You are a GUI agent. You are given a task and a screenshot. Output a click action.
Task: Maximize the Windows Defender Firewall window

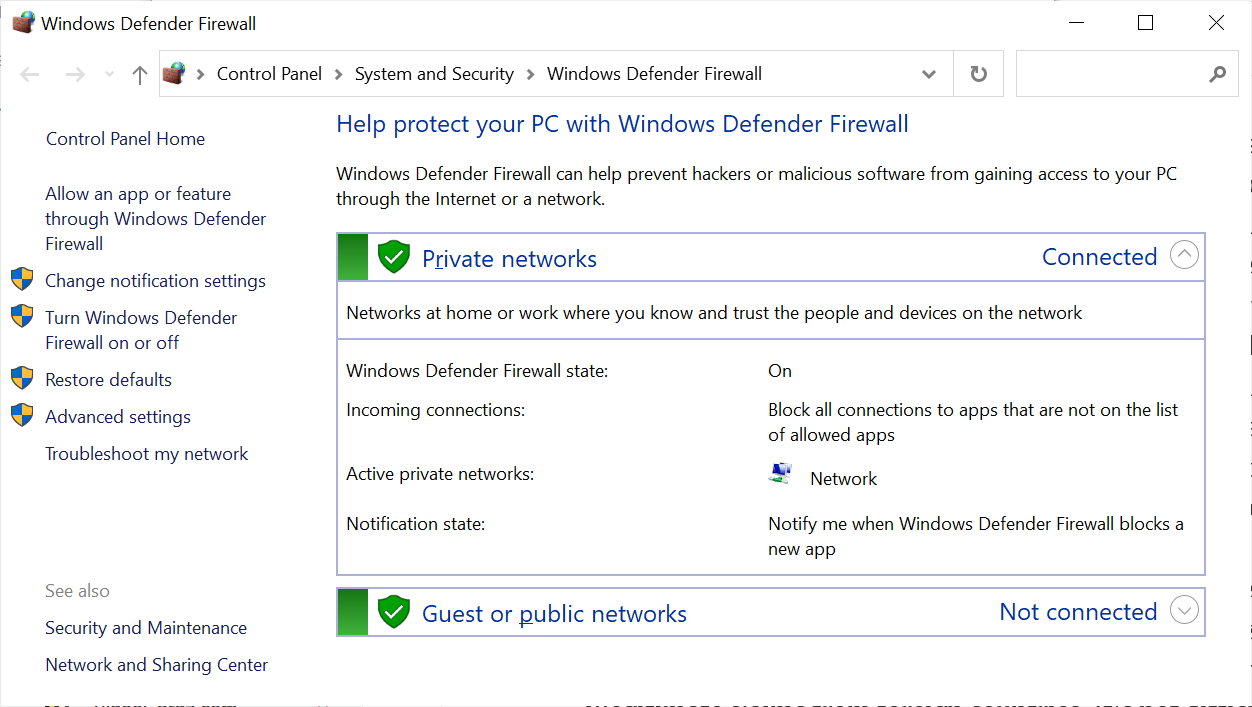1146,23
